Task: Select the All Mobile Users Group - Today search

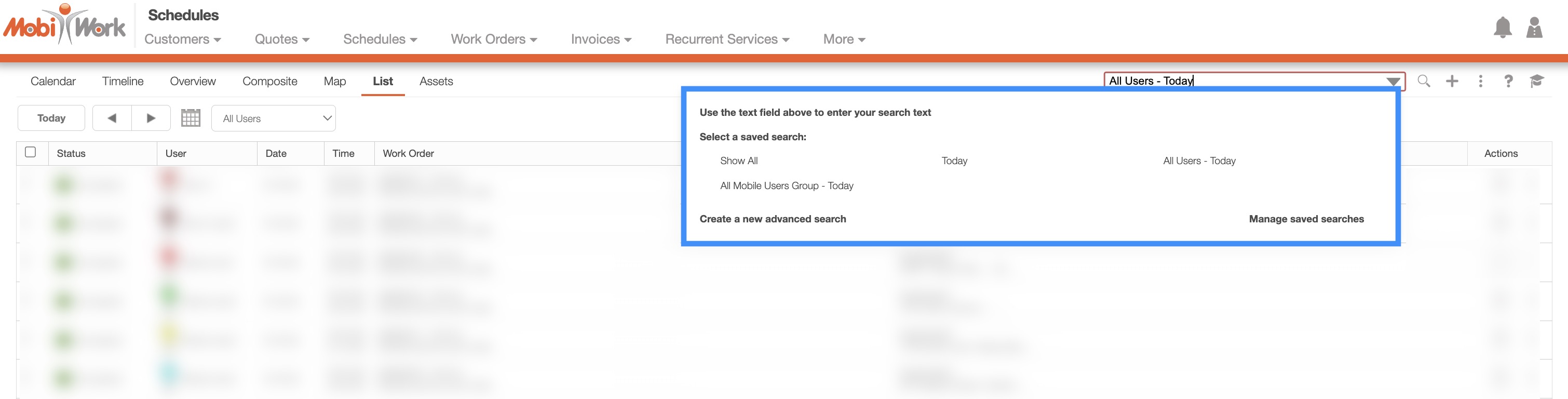Action: click(x=787, y=186)
